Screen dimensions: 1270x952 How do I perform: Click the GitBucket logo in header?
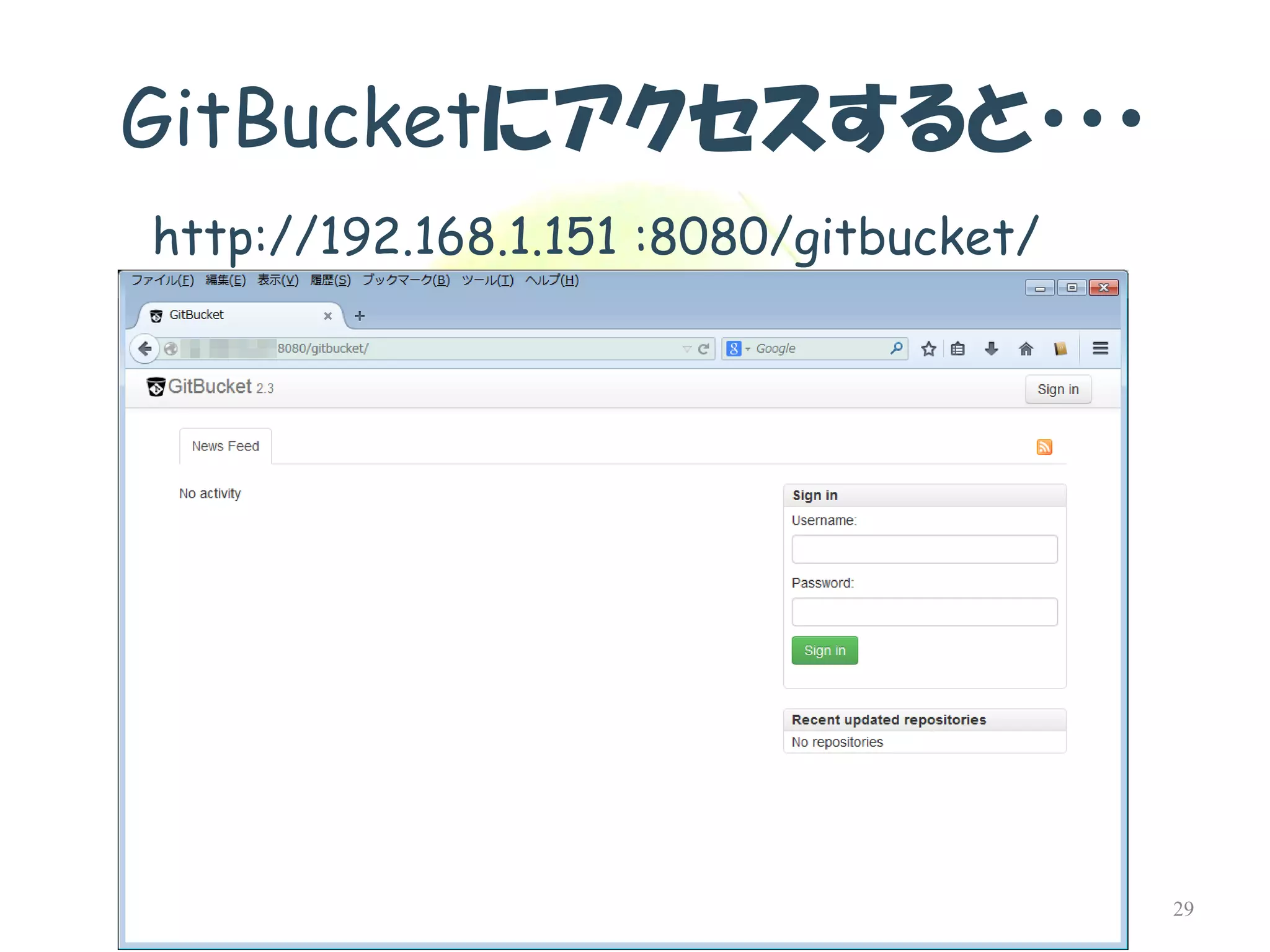click(156, 387)
